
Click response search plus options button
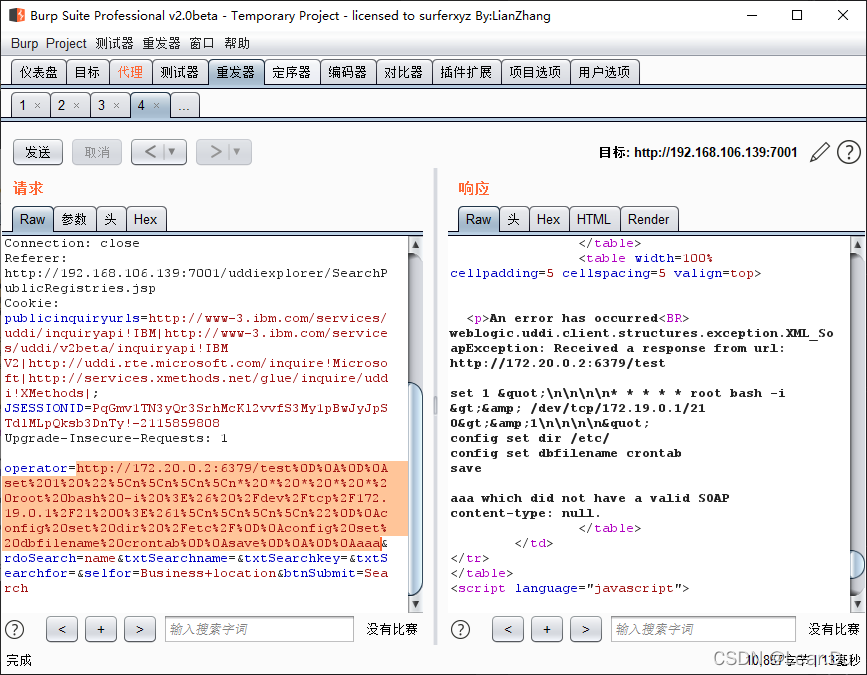click(547, 629)
